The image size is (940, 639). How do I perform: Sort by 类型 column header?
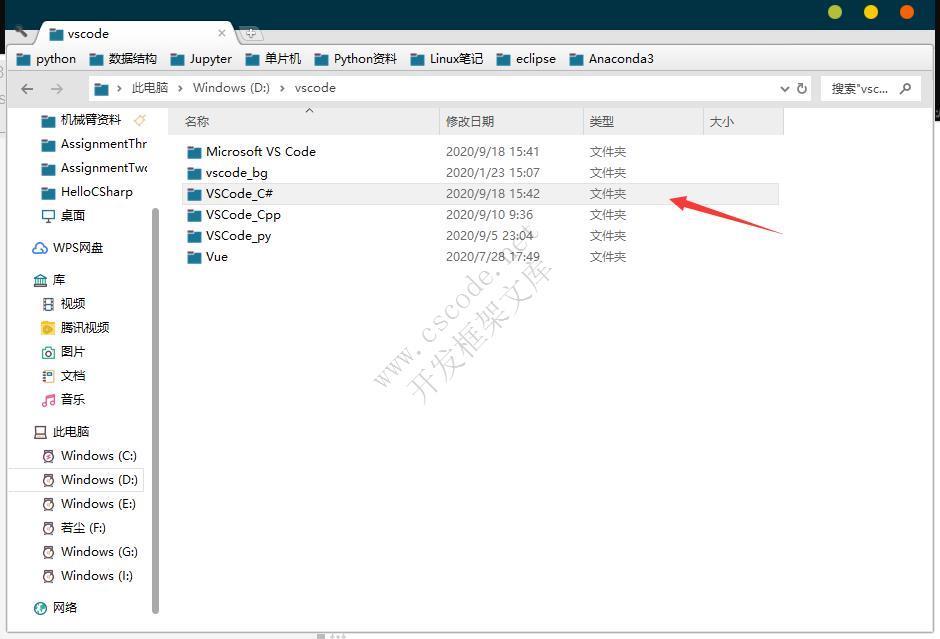pyautogui.click(x=643, y=122)
